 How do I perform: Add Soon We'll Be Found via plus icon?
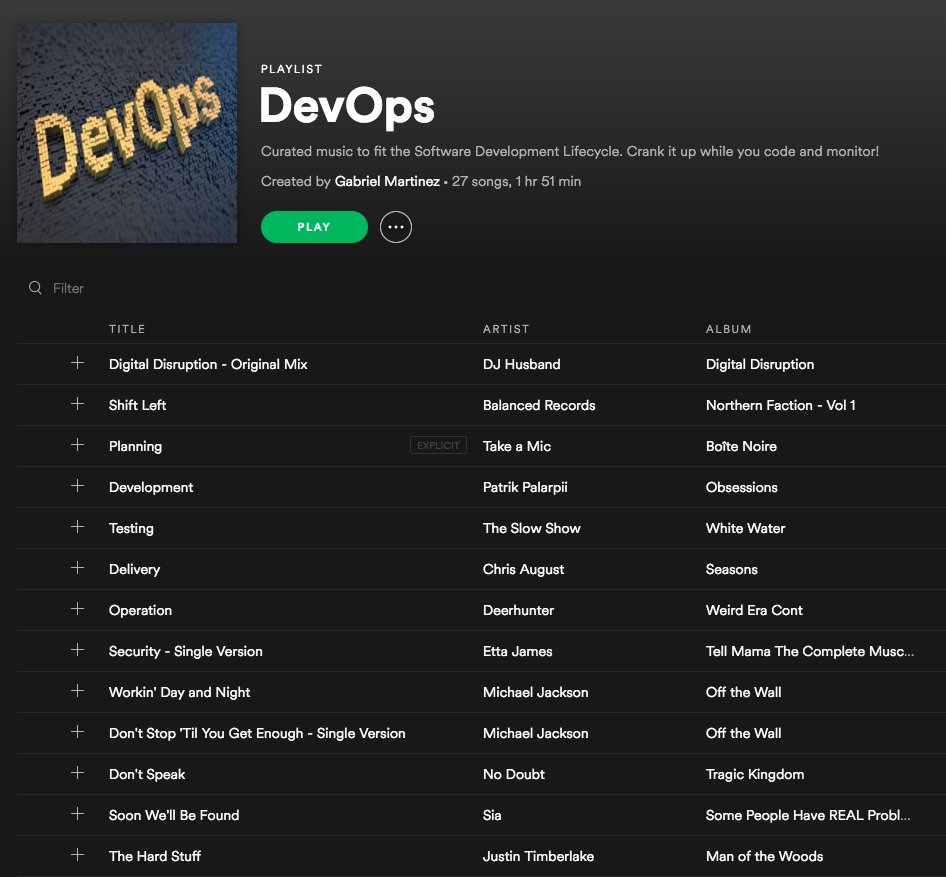(77, 814)
